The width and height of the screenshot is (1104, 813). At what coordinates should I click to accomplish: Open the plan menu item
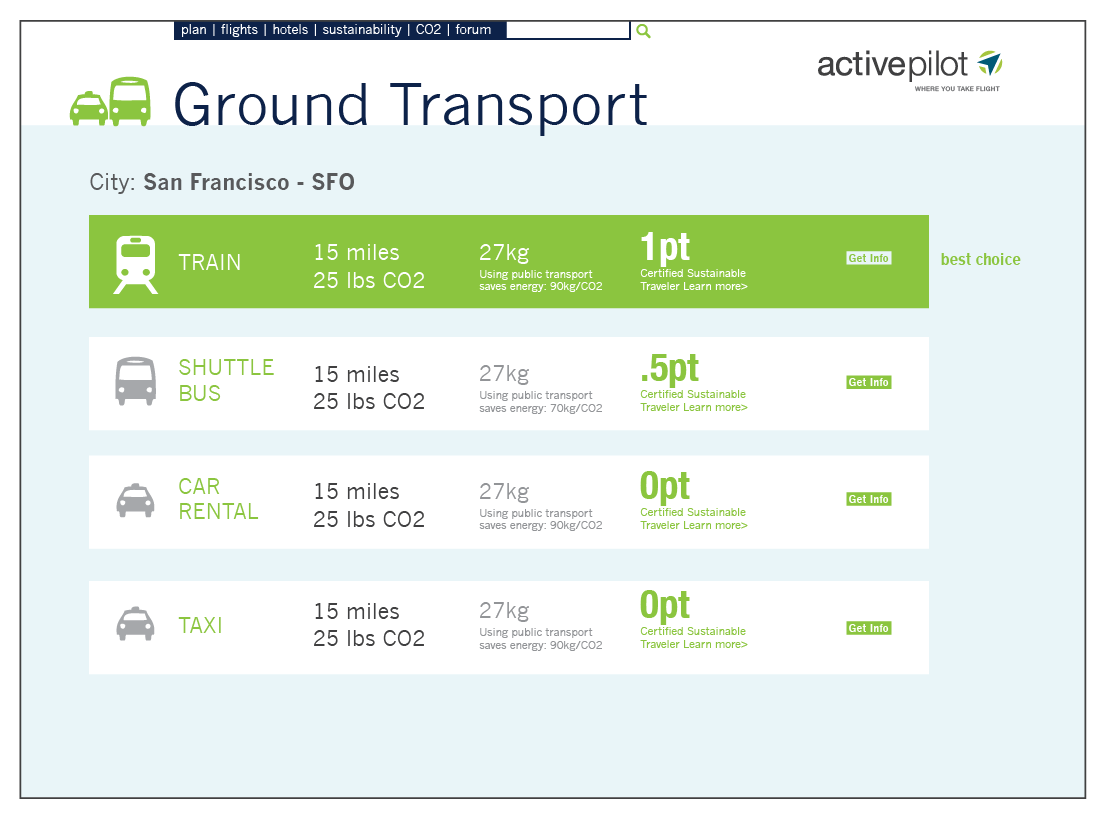[194, 30]
